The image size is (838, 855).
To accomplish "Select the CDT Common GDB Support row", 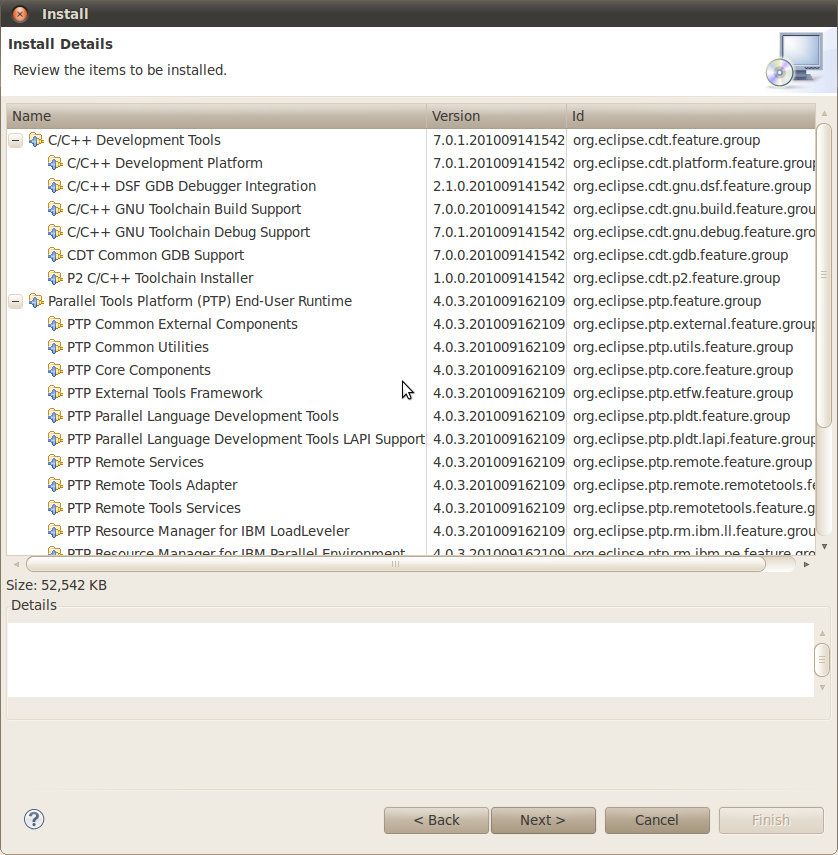I will (411, 255).
